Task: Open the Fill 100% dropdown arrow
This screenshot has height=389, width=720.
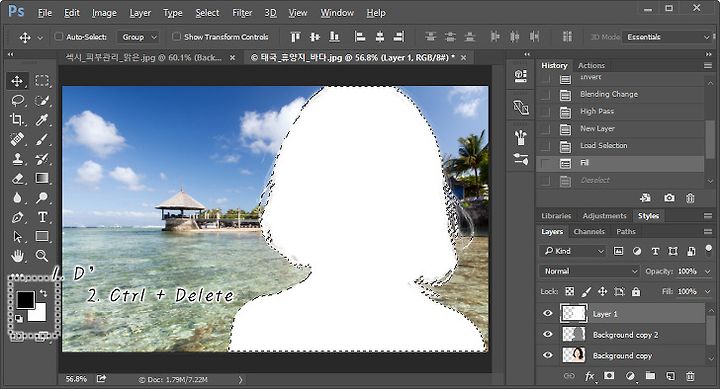Action: 707,292
